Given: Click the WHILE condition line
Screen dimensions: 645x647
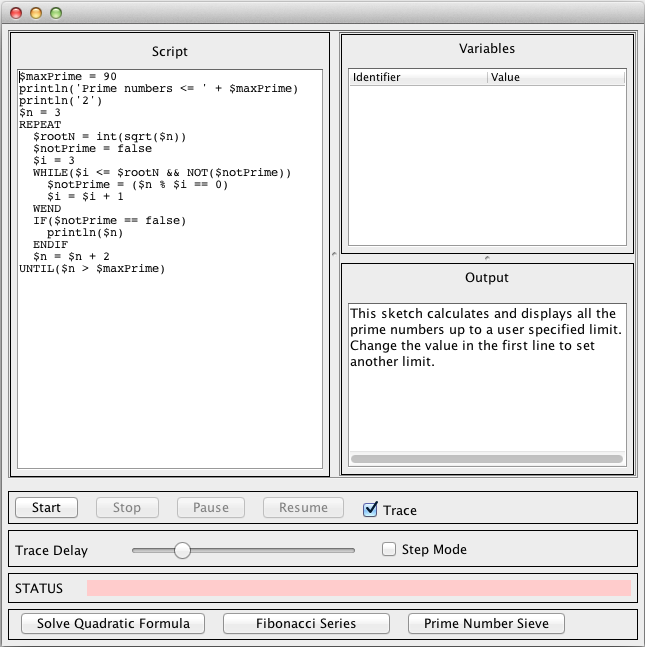Looking at the screenshot, I should click(x=162, y=172).
